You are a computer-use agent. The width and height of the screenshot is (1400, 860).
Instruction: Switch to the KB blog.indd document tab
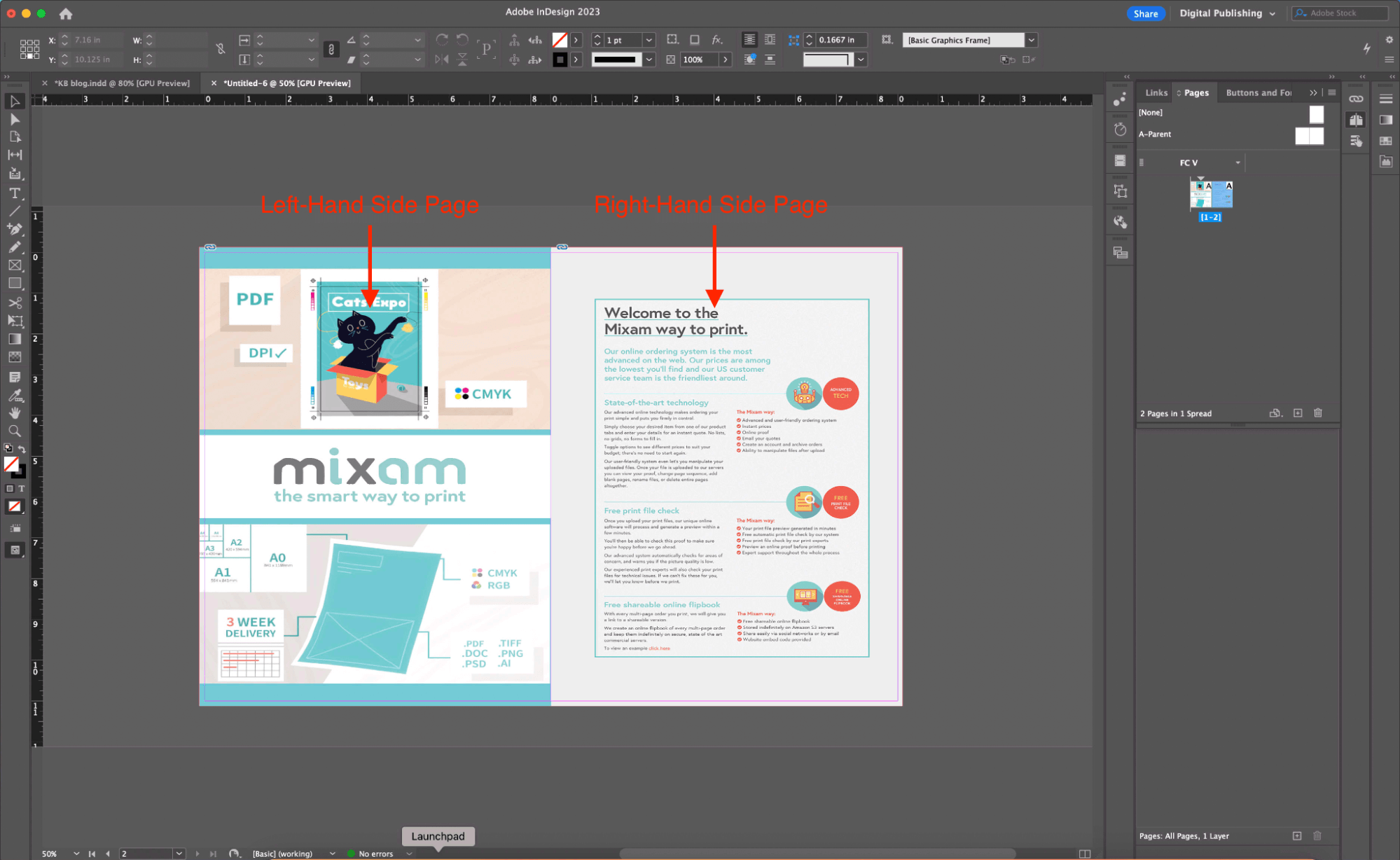(x=122, y=83)
